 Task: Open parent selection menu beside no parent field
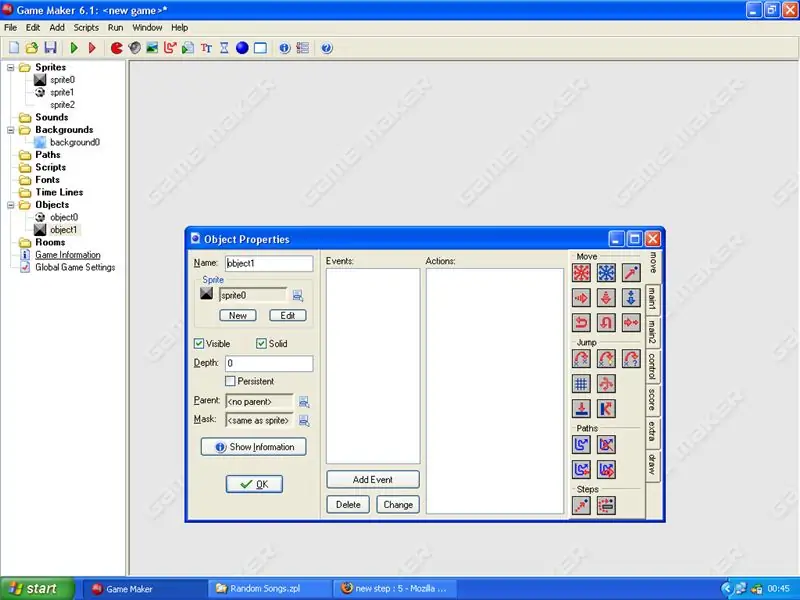point(304,402)
